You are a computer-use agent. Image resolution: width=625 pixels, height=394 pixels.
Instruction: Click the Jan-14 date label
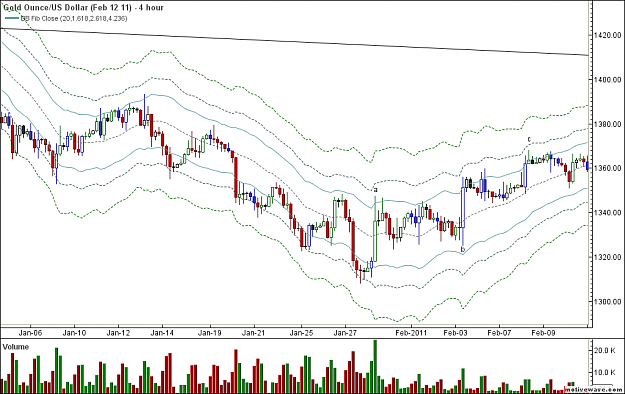point(162,333)
